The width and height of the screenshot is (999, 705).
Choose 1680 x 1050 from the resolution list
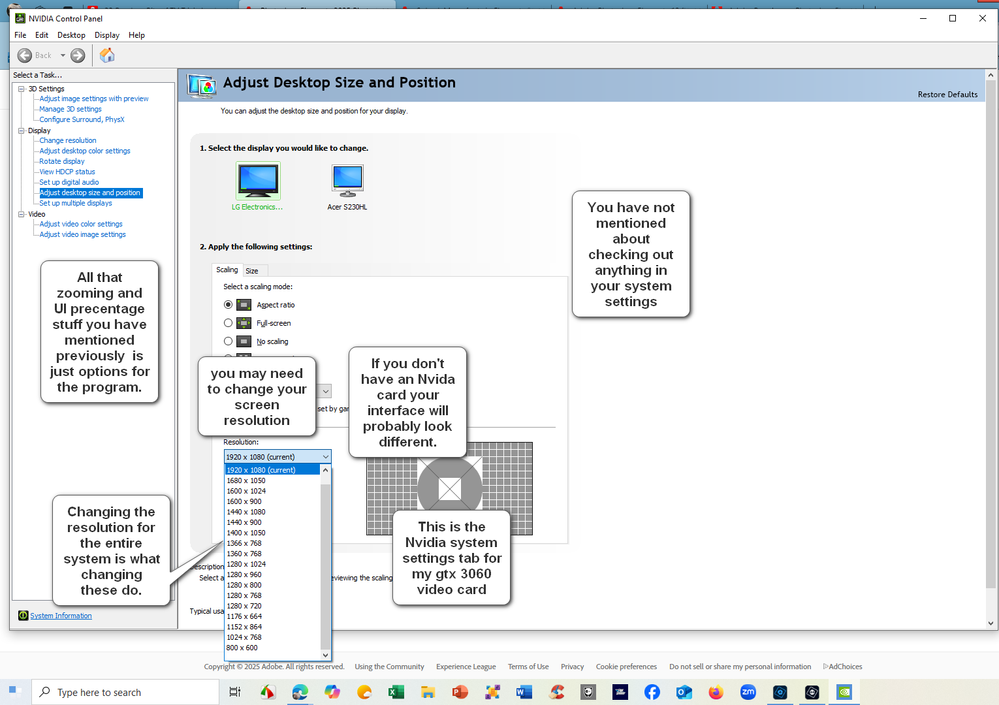(272, 481)
